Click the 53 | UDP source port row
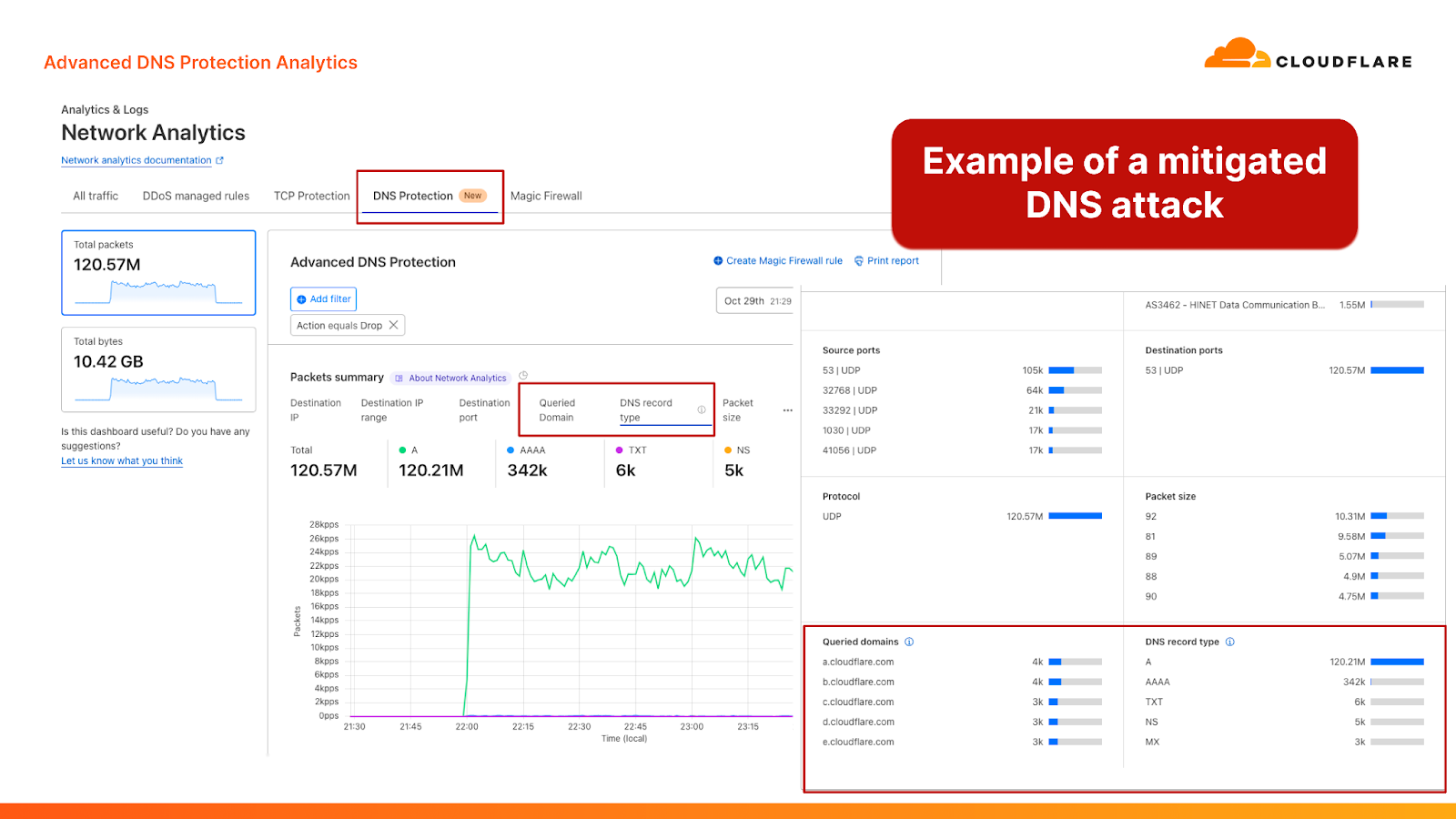This screenshot has width=1456, height=819. [962, 370]
